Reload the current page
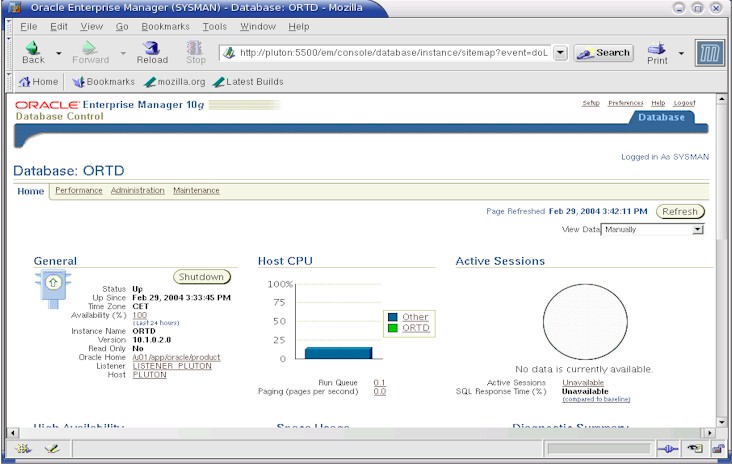This screenshot has width=732, height=464. tap(152, 52)
